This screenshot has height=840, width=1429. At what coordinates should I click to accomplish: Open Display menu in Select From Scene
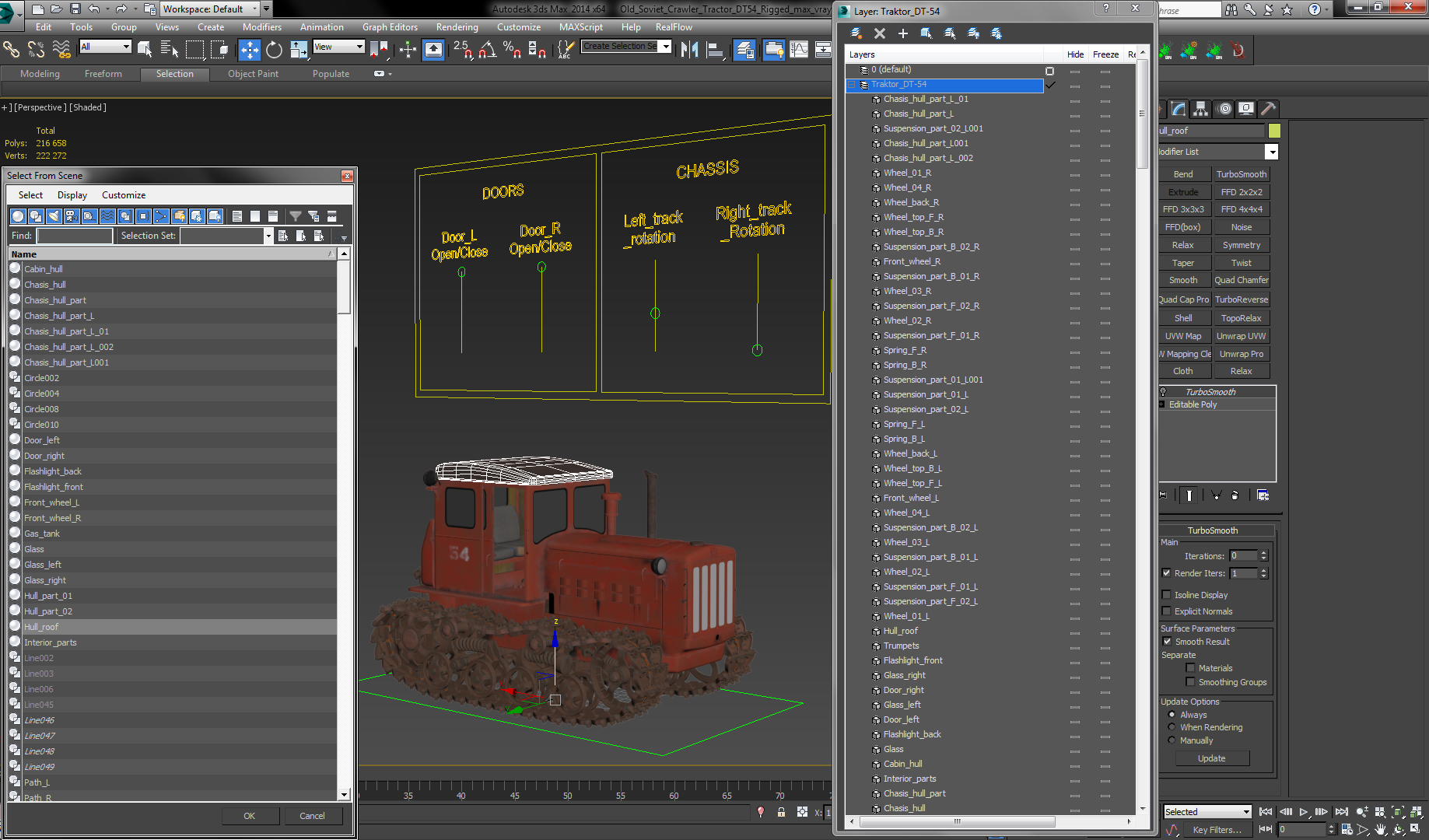point(72,195)
